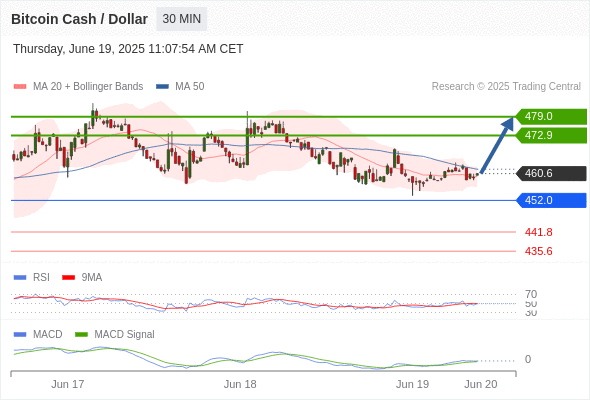Viewport: 590px width, 400px height.
Task: Click the MA 20 + Bollinger Bands legend label
Action: 88,87
